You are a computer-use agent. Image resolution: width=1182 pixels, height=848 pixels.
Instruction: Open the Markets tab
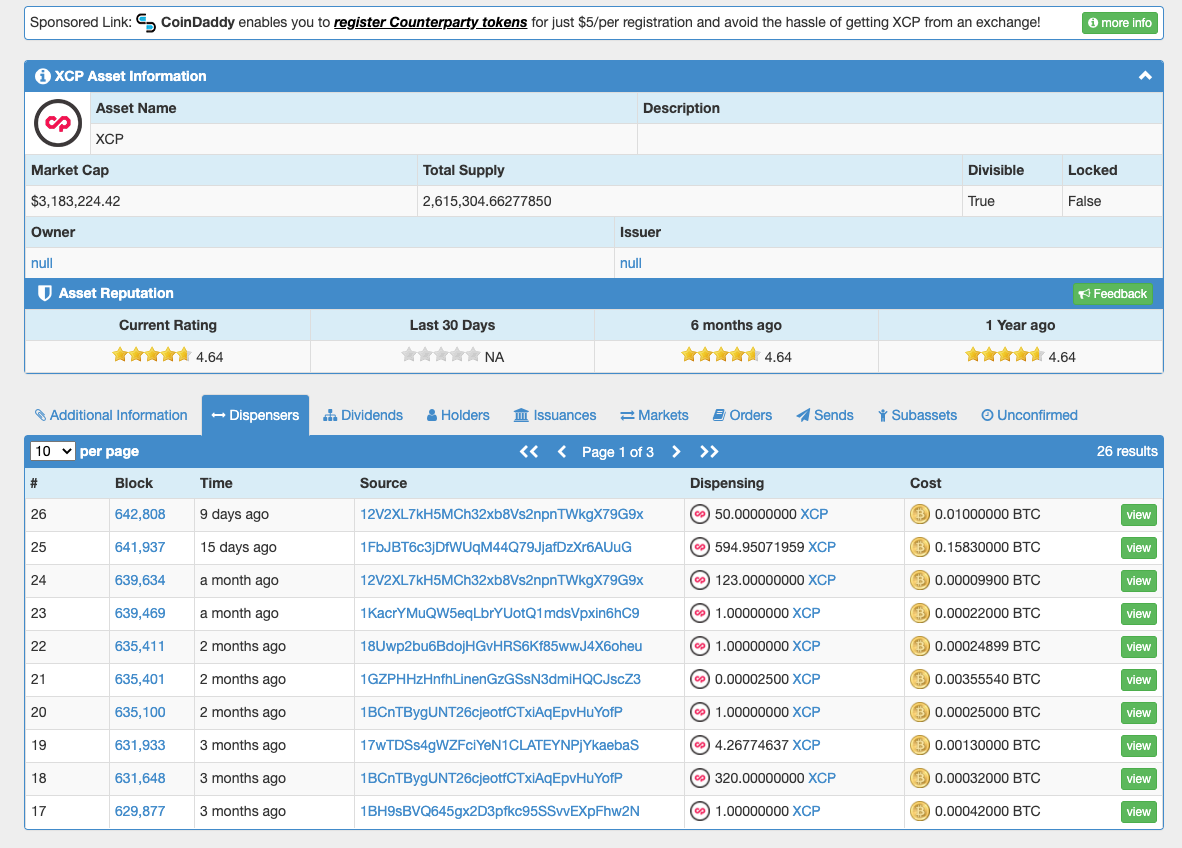coord(654,415)
